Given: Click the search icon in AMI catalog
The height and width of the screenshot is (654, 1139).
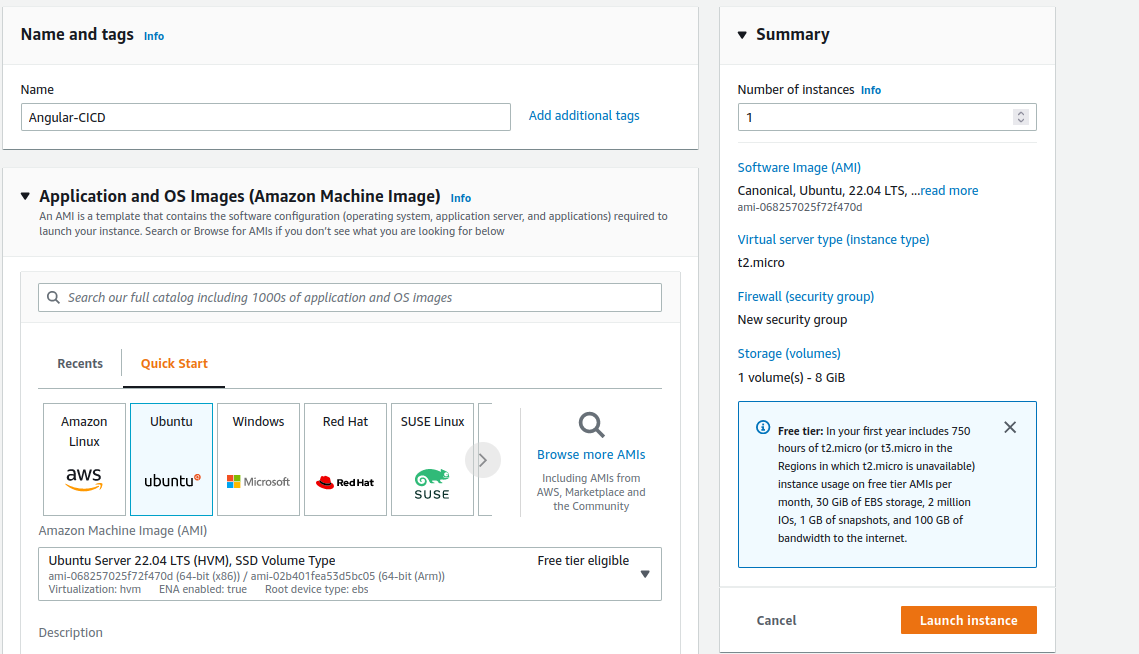Looking at the screenshot, I should click(x=53, y=297).
